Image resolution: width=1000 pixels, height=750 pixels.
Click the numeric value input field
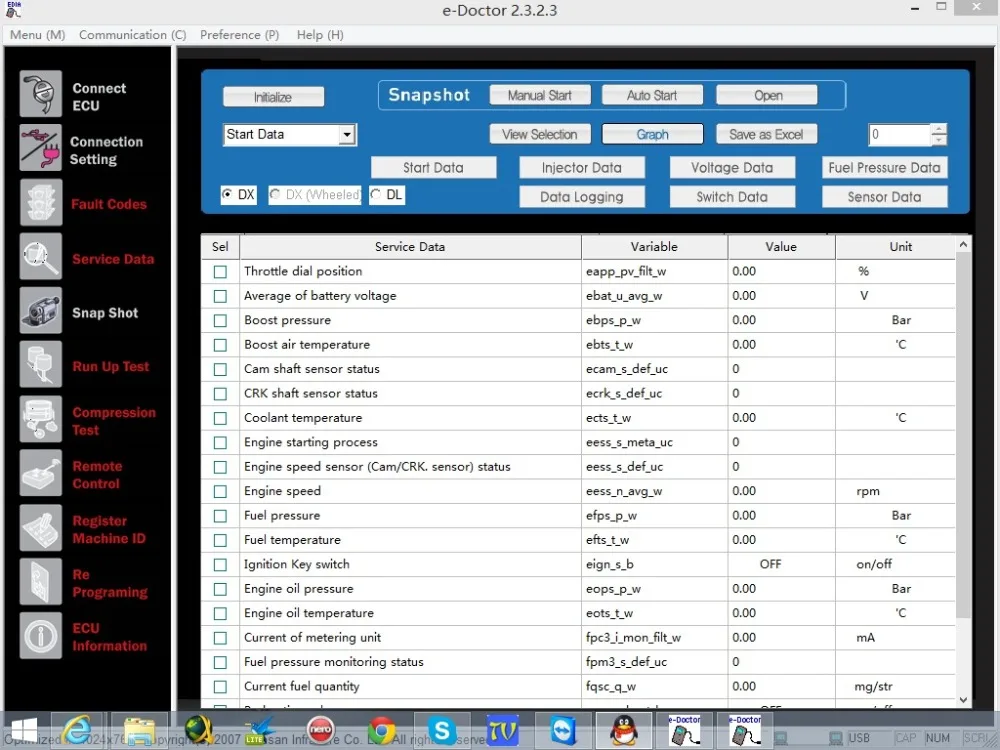[x=899, y=135]
